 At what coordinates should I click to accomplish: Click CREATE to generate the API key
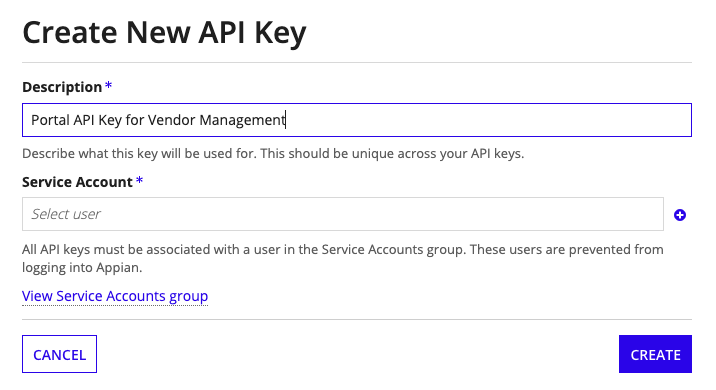[655, 354]
